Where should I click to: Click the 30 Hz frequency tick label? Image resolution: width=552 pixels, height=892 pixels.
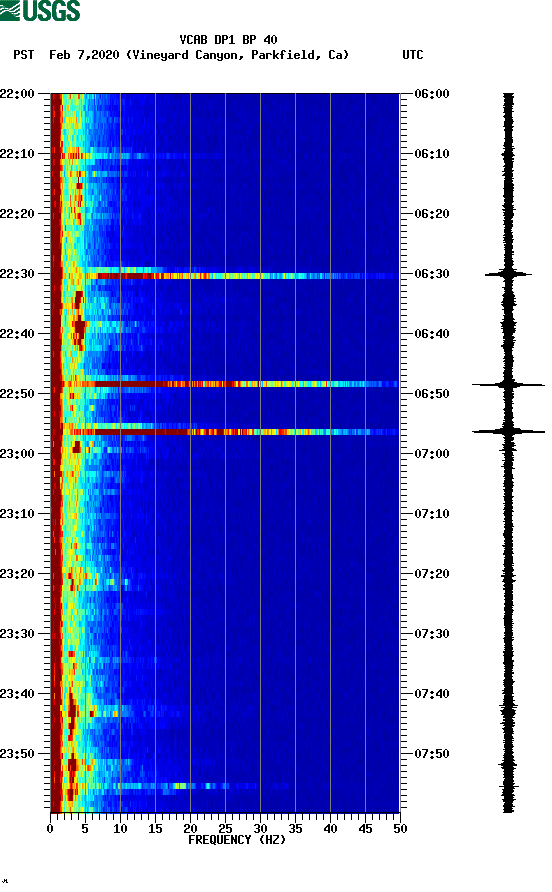click(260, 829)
